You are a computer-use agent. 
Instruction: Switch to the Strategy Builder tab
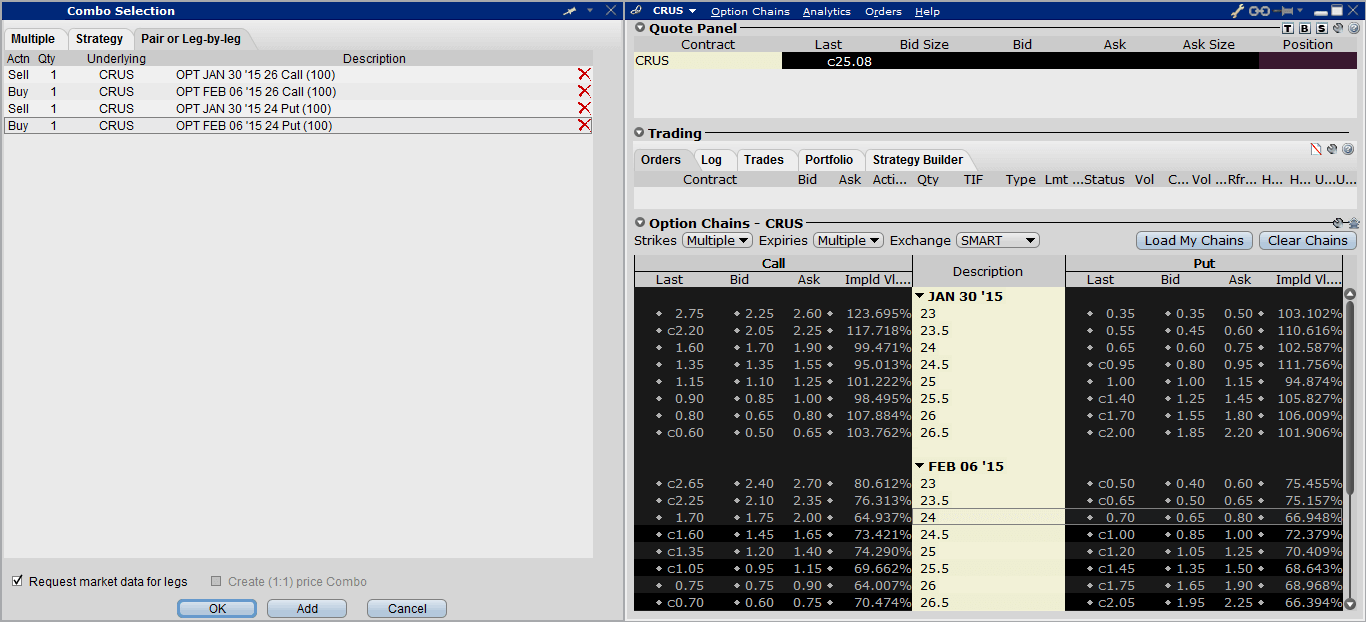pos(918,160)
